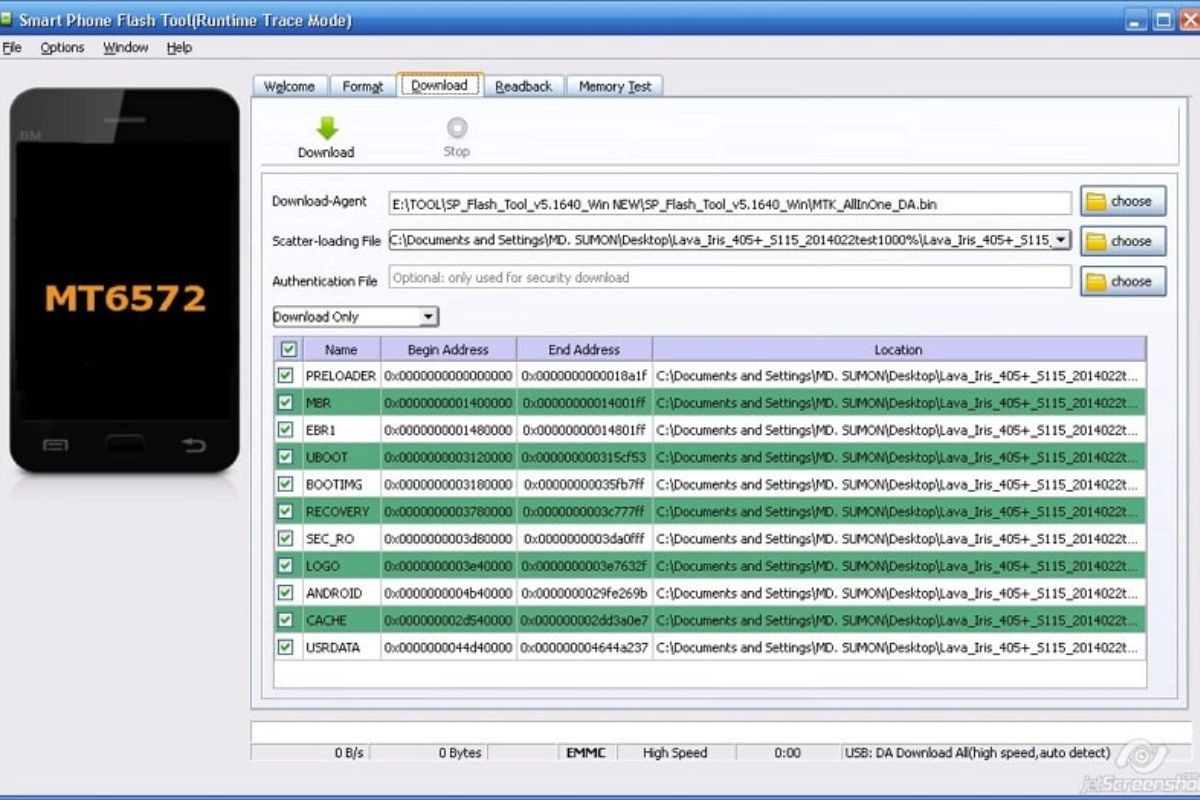The height and width of the screenshot is (800, 1200).
Task: Expand the Scatter-loading File path dropdown arrow
Action: click(x=1062, y=240)
